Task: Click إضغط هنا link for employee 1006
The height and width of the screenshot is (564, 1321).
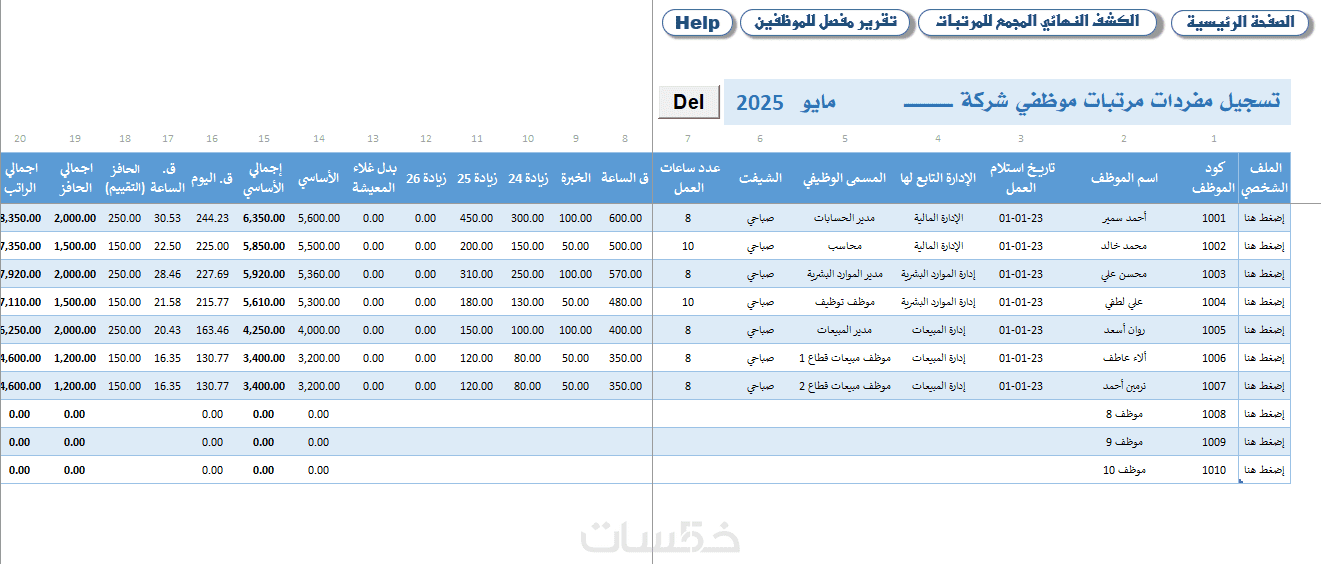Action: 1265,358
